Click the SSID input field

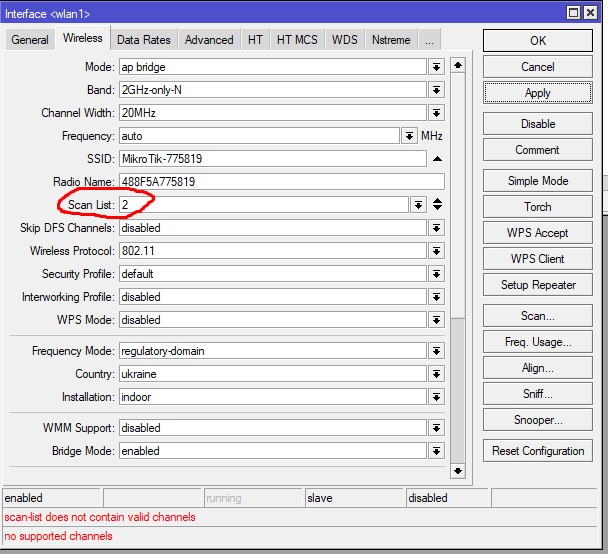[x=273, y=159]
